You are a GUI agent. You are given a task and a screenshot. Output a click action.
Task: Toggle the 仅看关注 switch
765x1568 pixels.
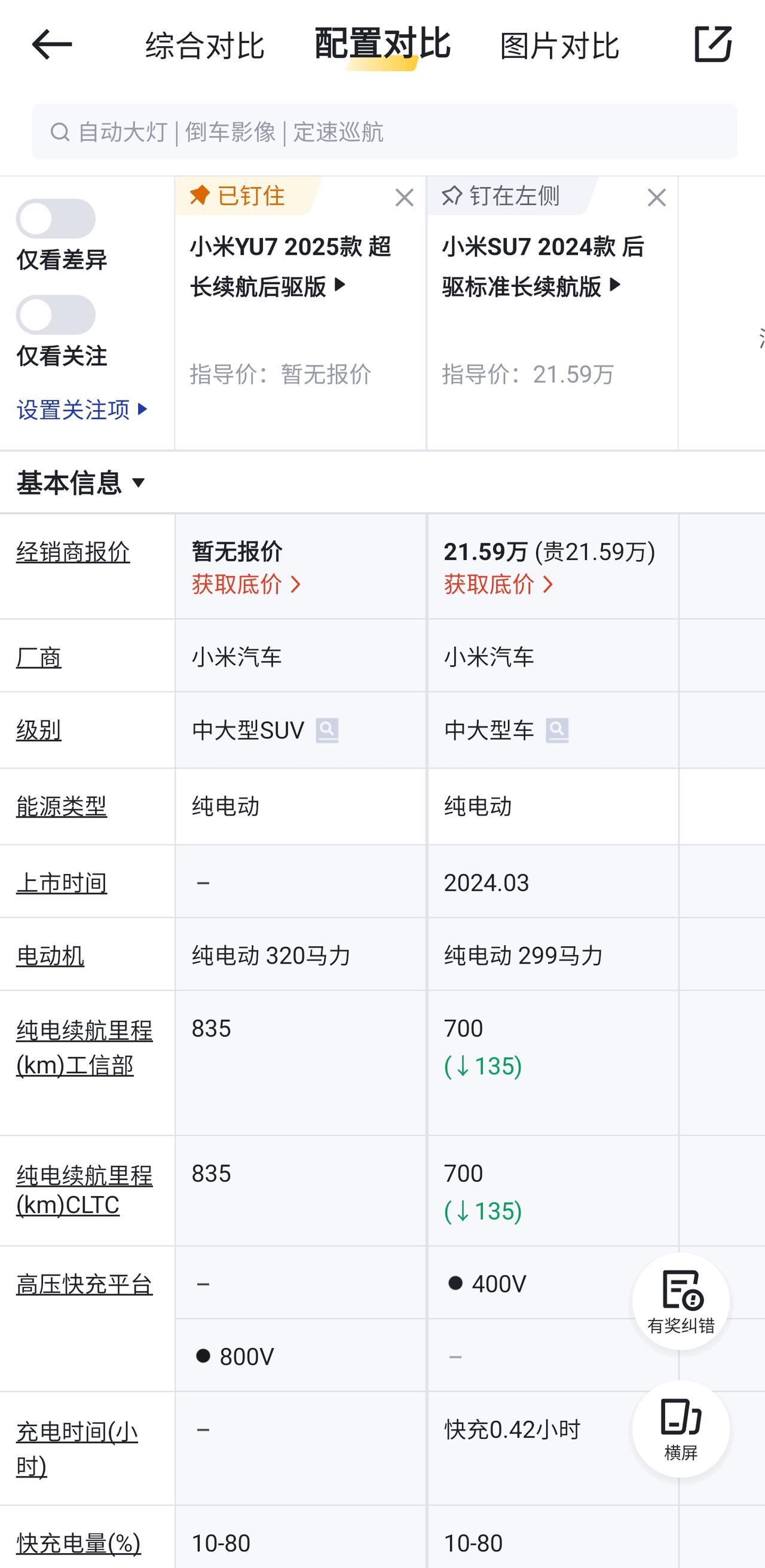[56, 314]
